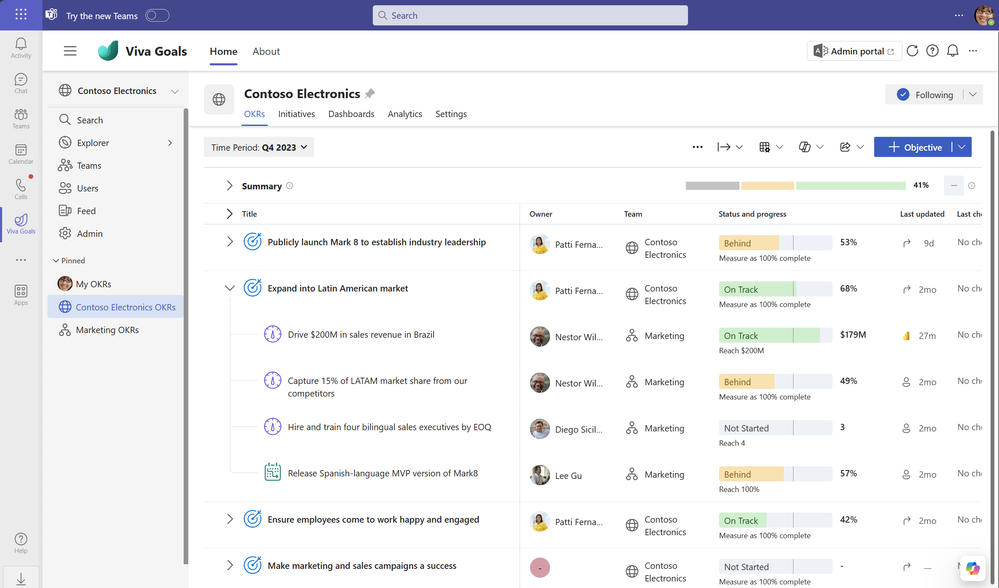The width and height of the screenshot is (999, 588).
Task: Open the more options ellipsis next to the bell
Action: [973, 51]
